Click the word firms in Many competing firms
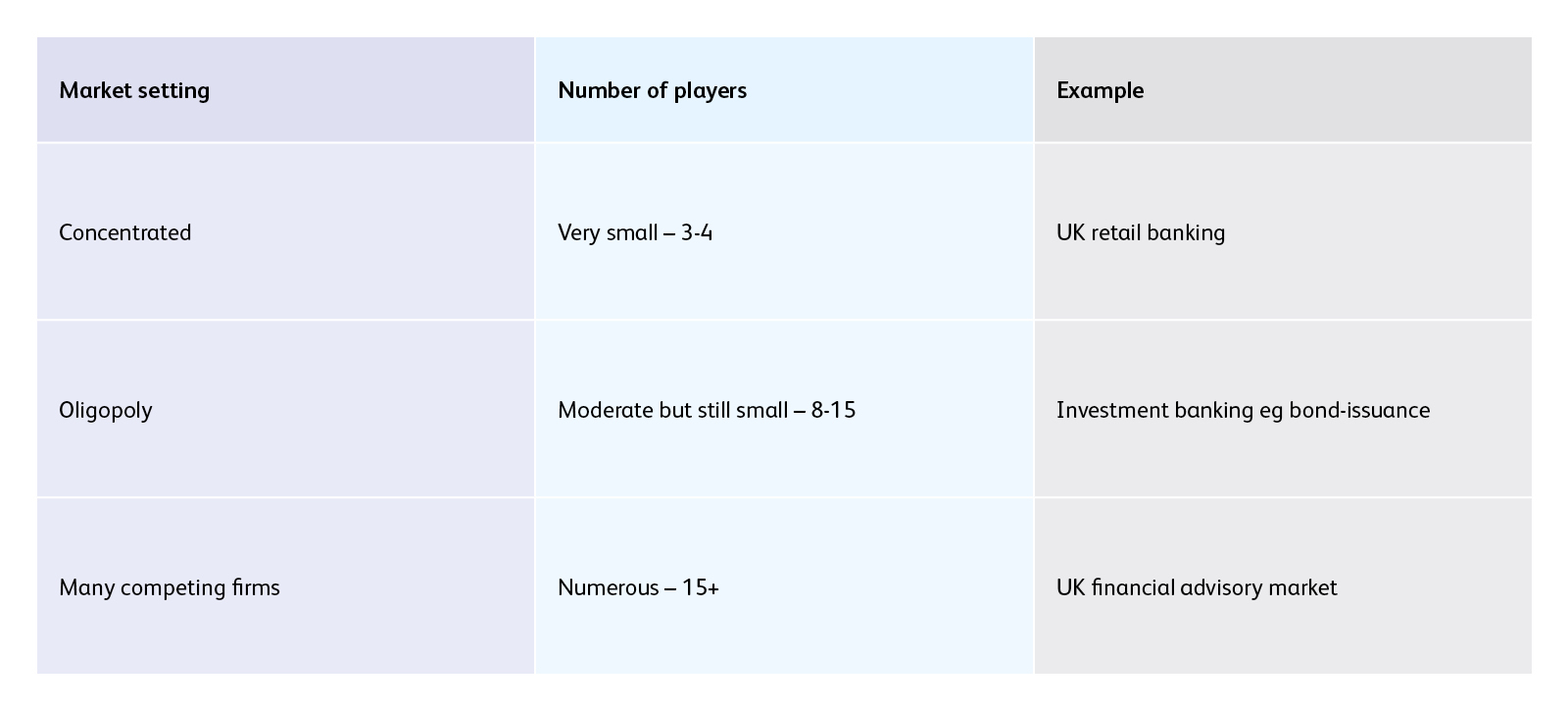The image size is (1568, 710). [255, 587]
